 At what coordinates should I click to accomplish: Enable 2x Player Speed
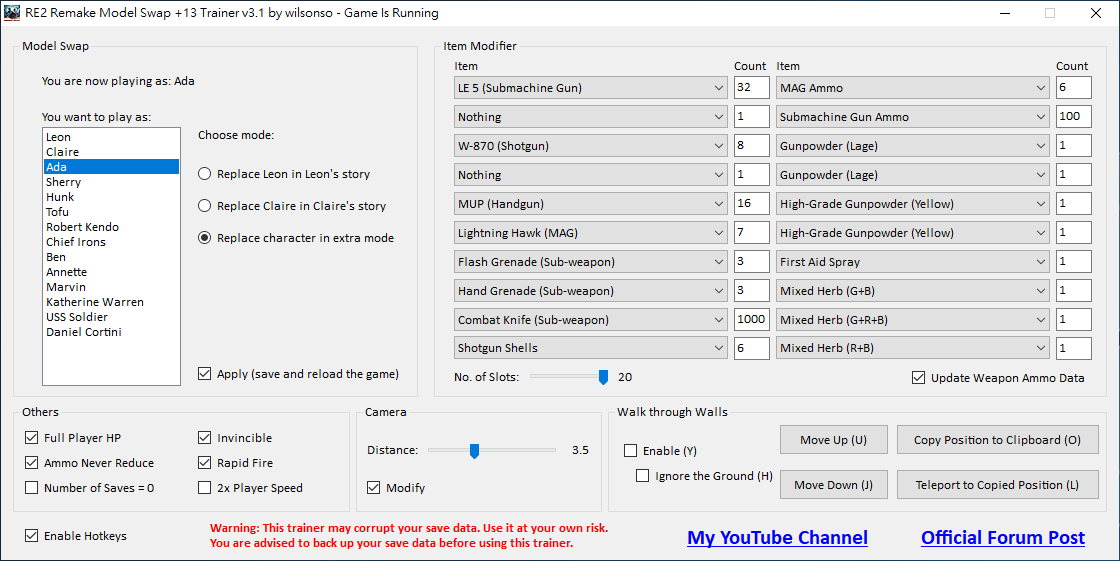coord(205,488)
